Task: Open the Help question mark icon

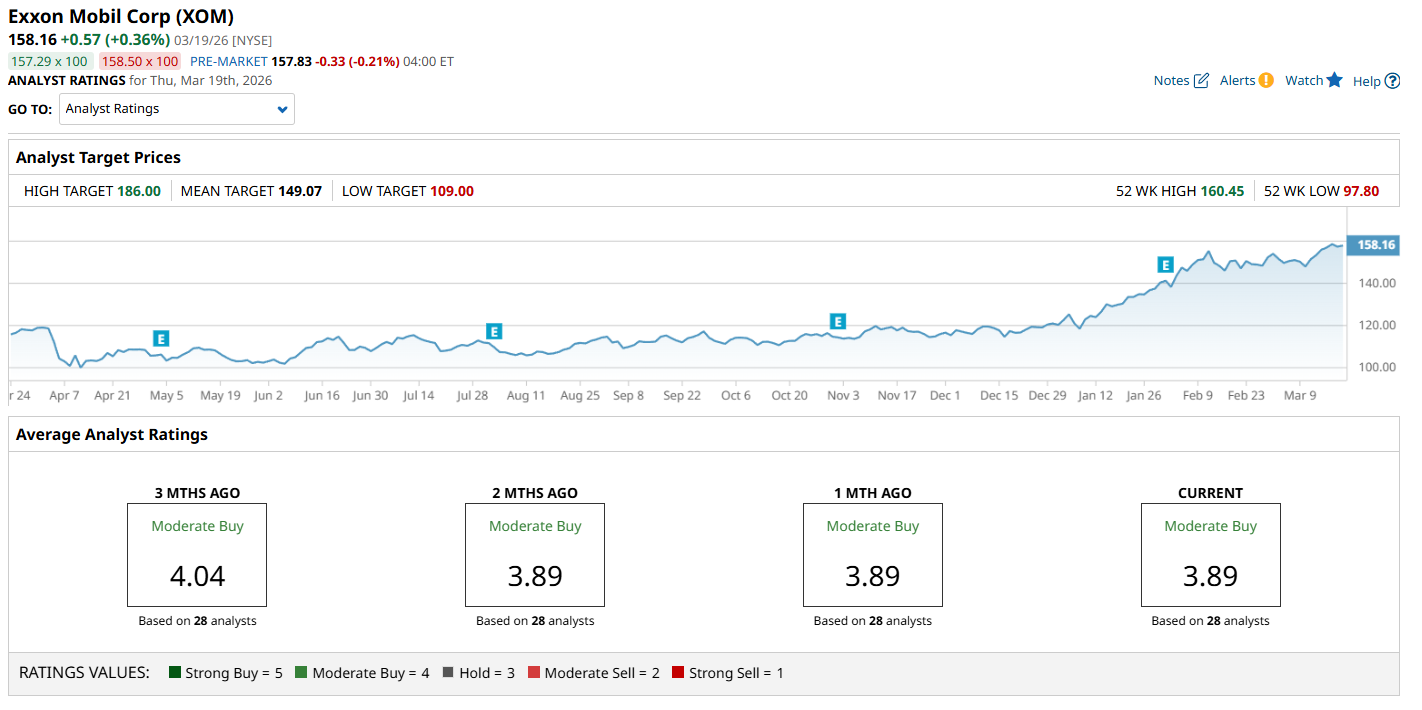Action: (x=1392, y=82)
